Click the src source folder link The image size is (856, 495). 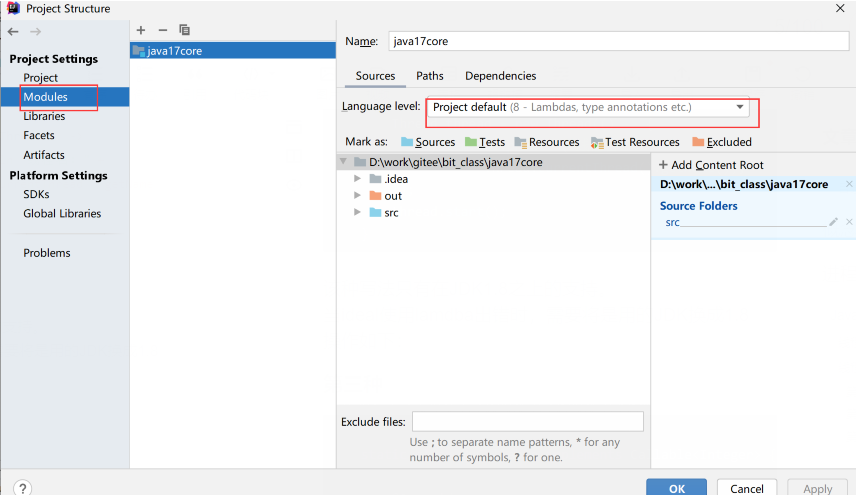pyautogui.click(x=672, y=223)
